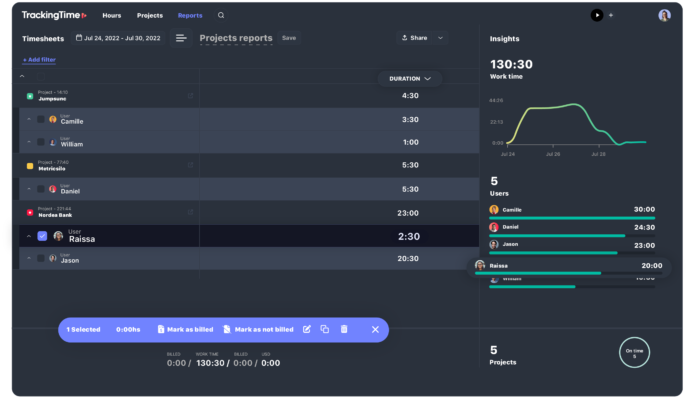Expand the Jason row chevron

(29, 258)
